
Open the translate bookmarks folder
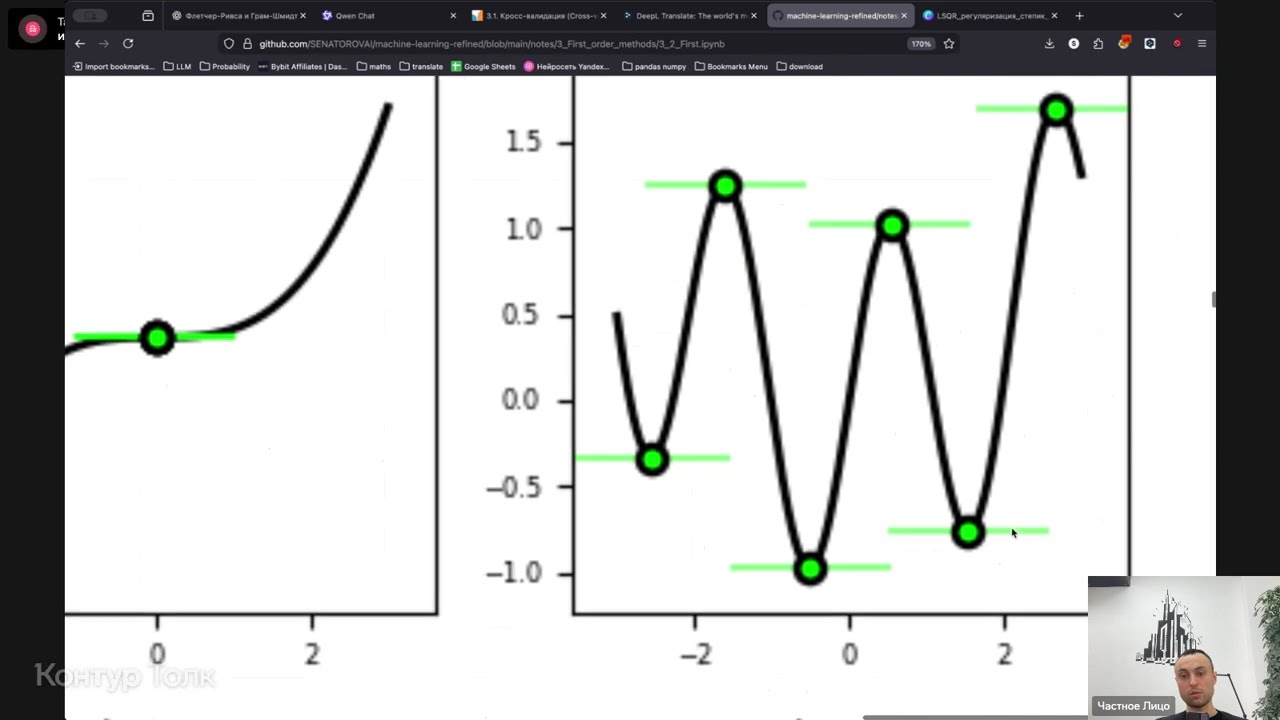click(x=421, y=66)
